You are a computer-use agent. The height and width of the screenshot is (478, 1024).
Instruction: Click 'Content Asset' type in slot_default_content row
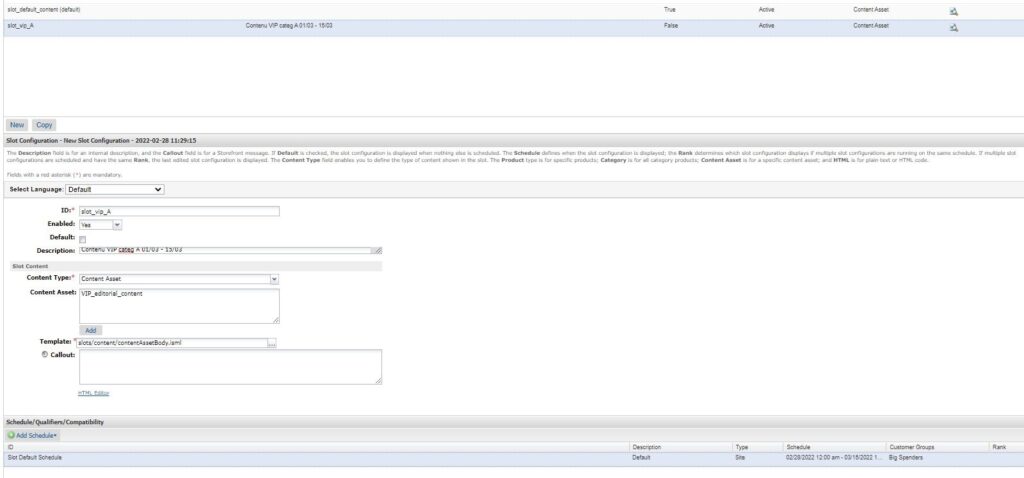(871, 10)
